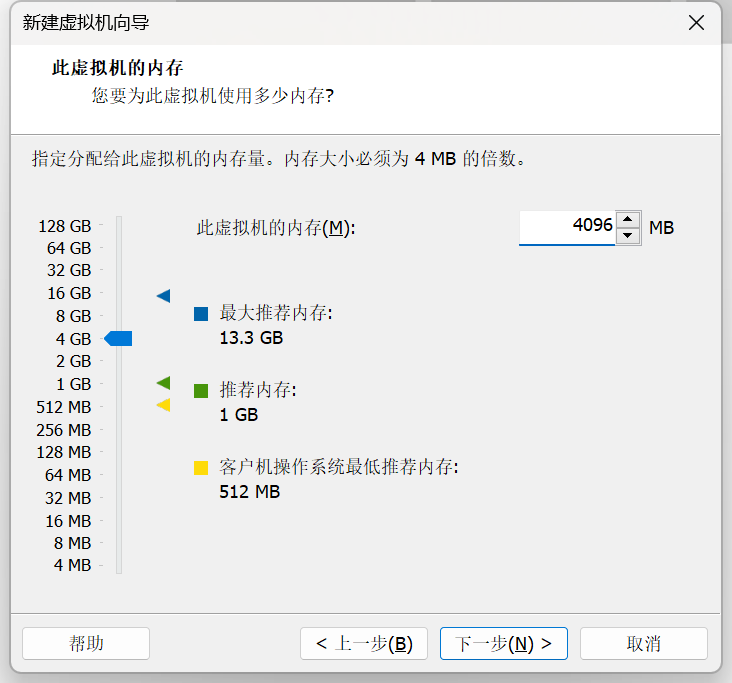Click in the memory value field showing 4096
Image resolution: width=732 pixels, height=683 pixels.
point(567,227)
